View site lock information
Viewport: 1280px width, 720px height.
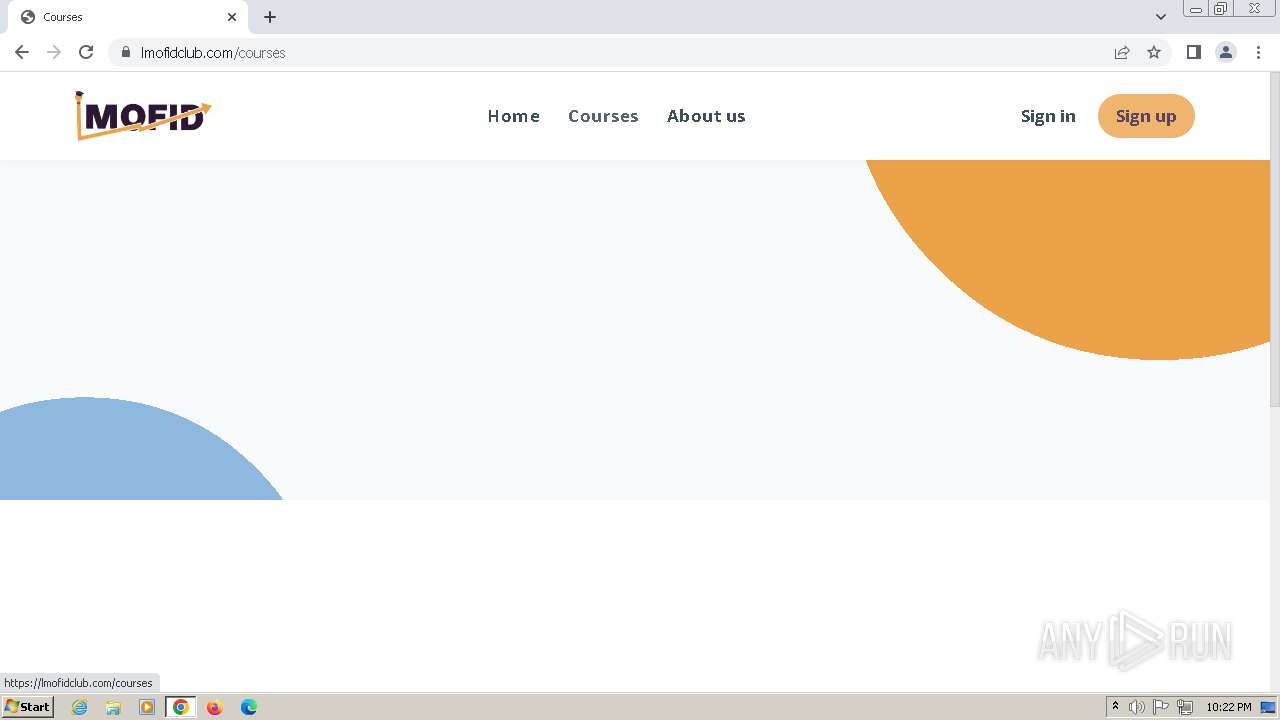pyautogui.click(x=126, y=53)
